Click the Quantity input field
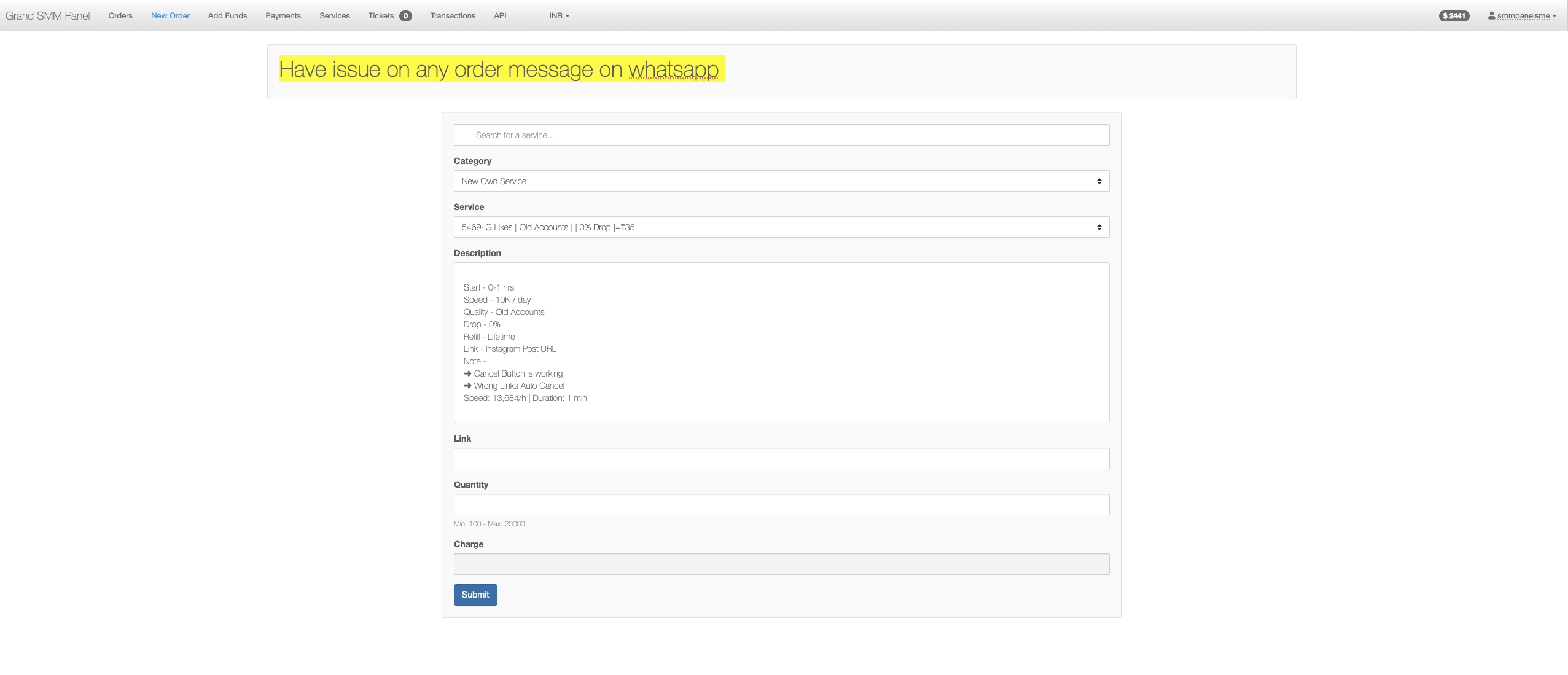 coord(781,504)
